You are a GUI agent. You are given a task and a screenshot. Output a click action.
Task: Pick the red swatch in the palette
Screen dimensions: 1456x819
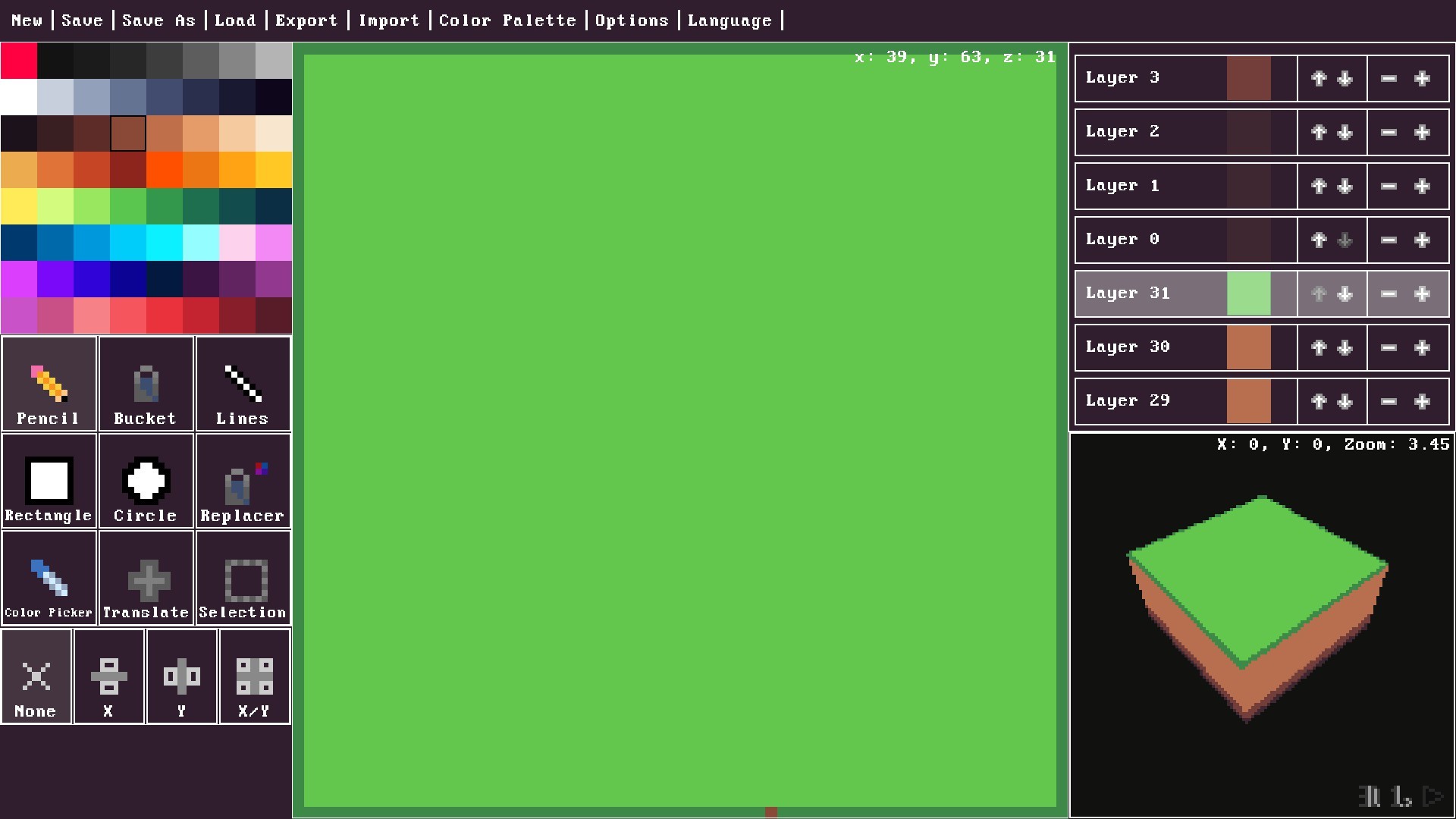tap(18, 60)
